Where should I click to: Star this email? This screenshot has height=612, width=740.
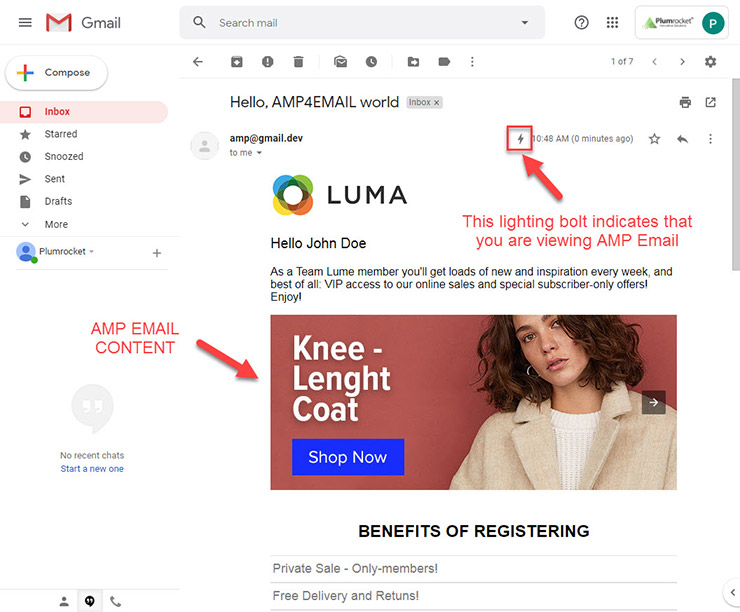(654, 139)
